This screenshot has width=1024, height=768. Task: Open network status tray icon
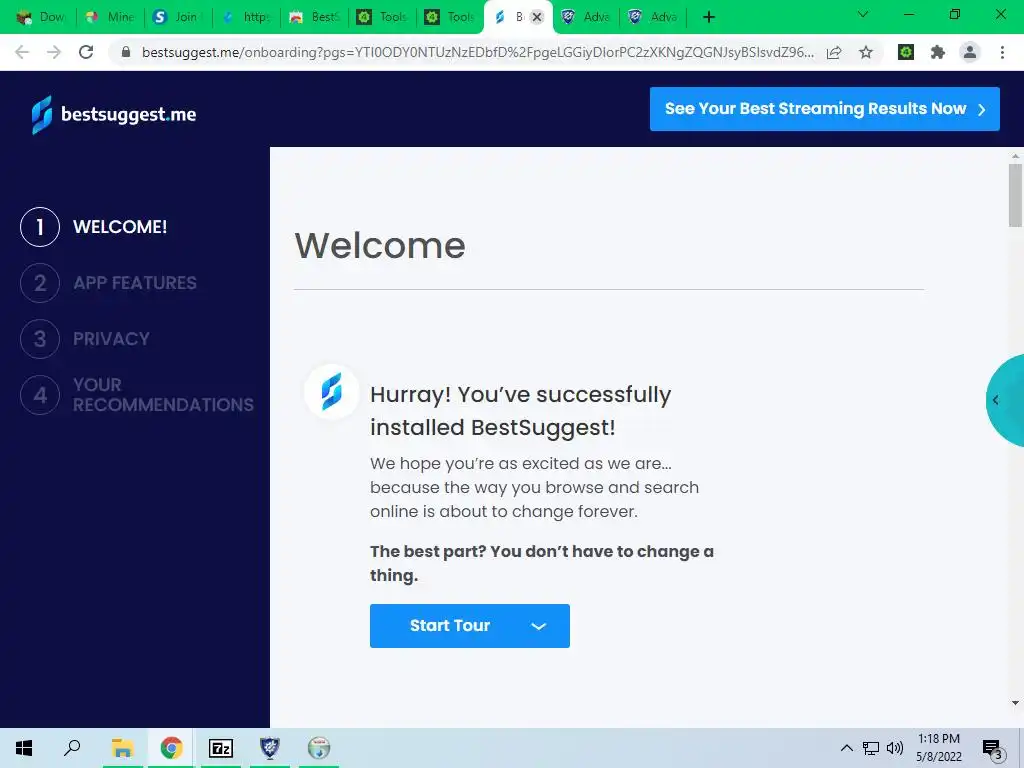[871, 748]
